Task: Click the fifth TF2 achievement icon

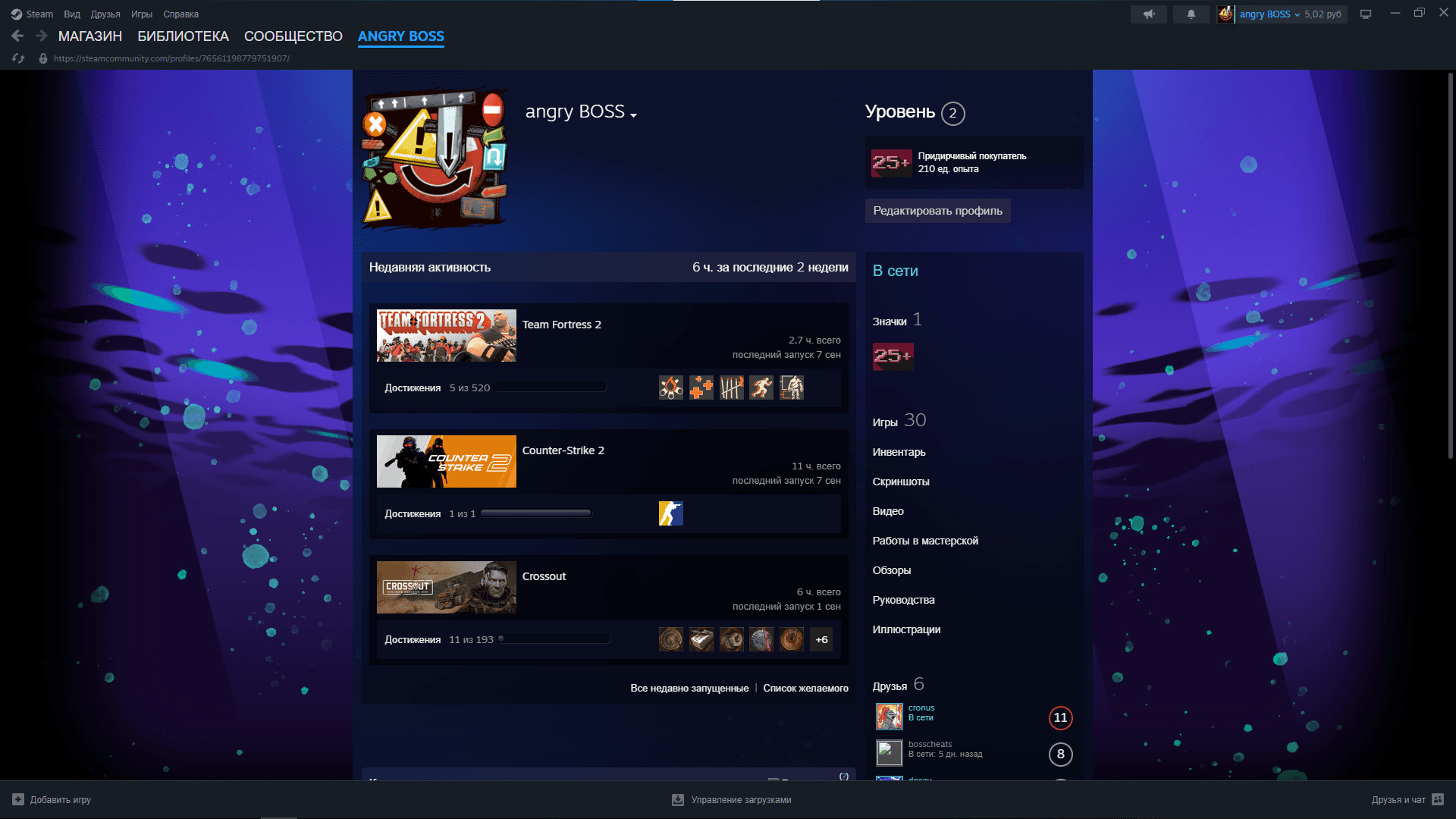Action: 792,388
